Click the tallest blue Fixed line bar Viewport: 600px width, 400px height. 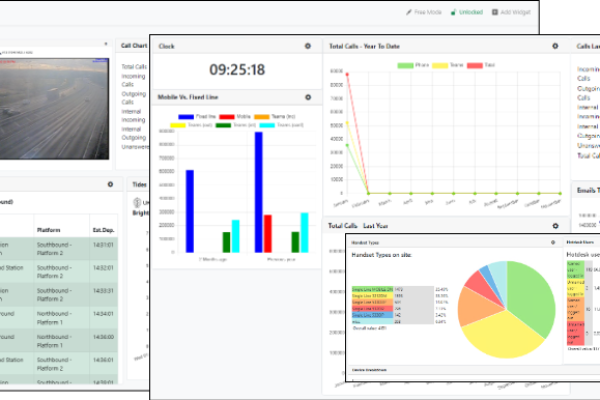coord(259,192)
